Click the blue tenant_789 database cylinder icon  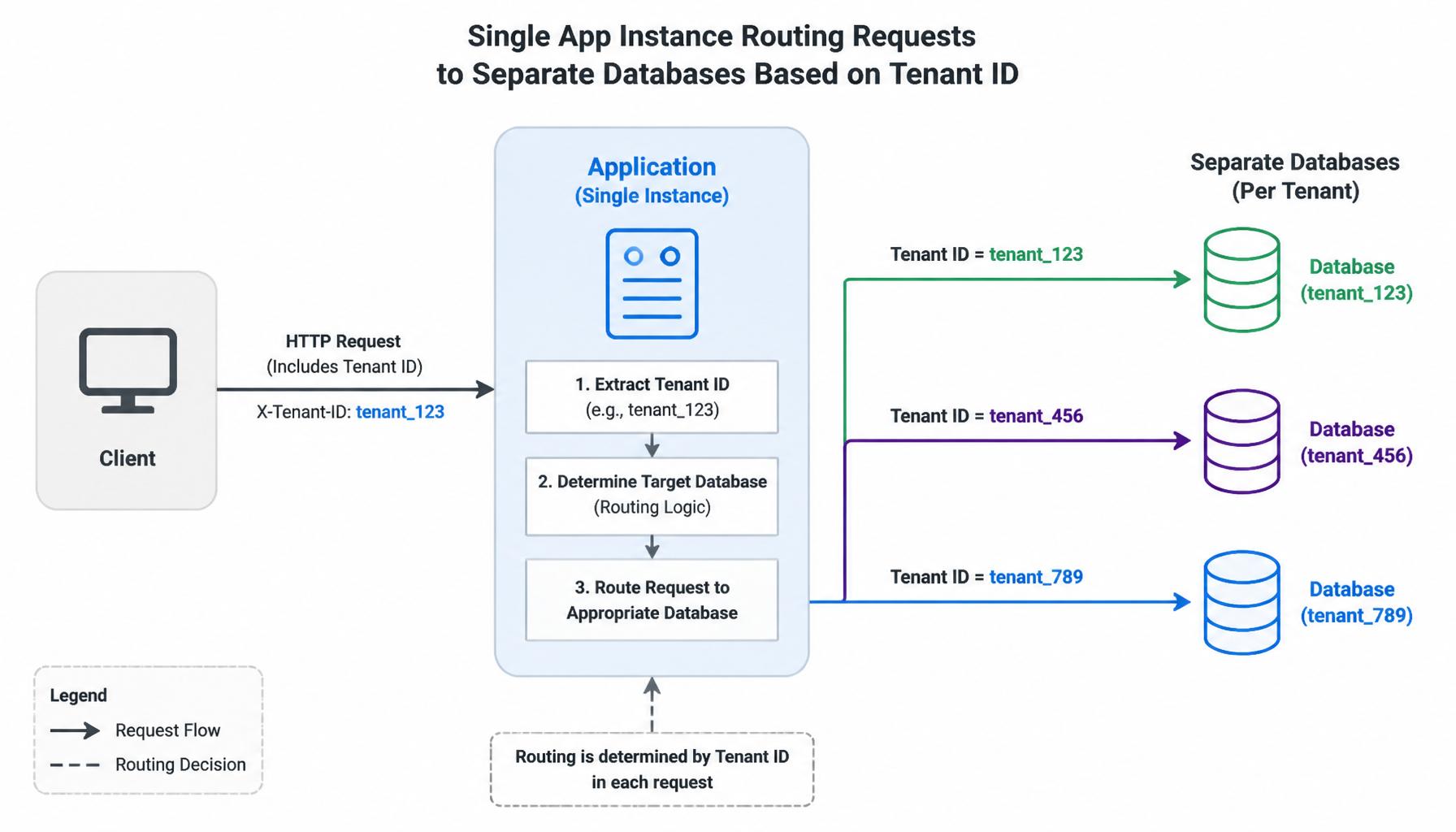1241,602
